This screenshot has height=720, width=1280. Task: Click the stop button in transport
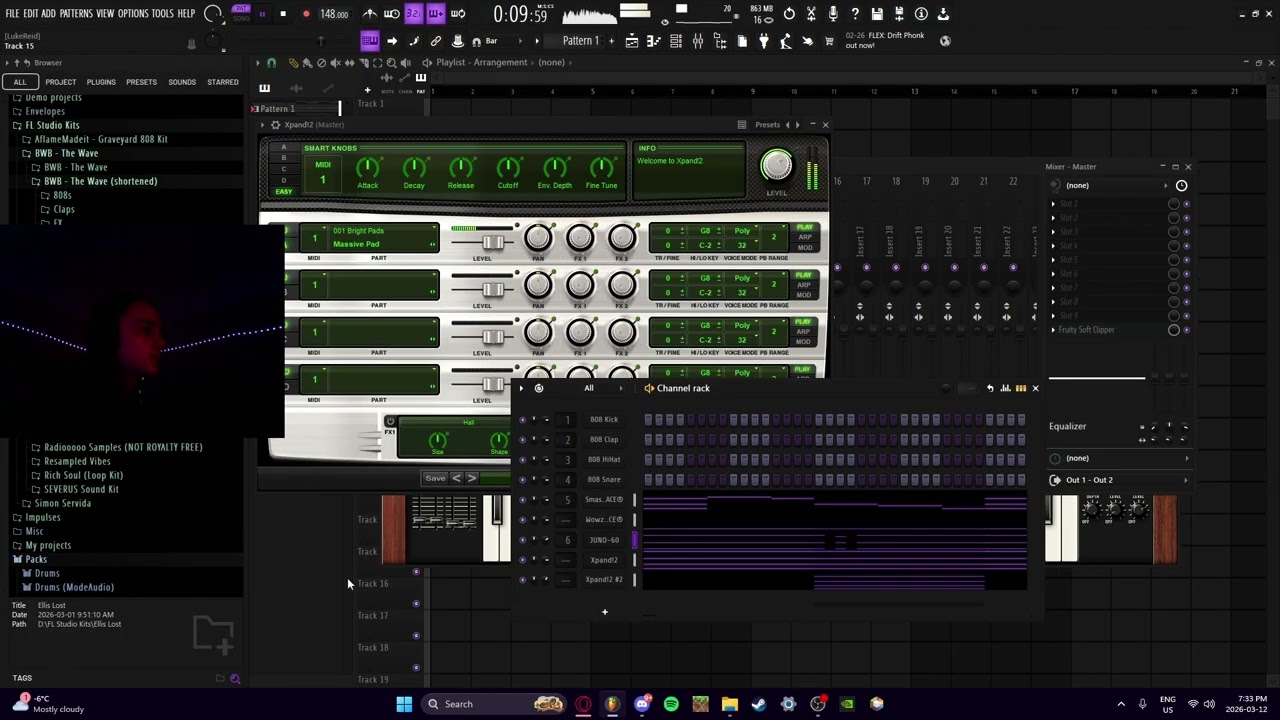(283, 14)
